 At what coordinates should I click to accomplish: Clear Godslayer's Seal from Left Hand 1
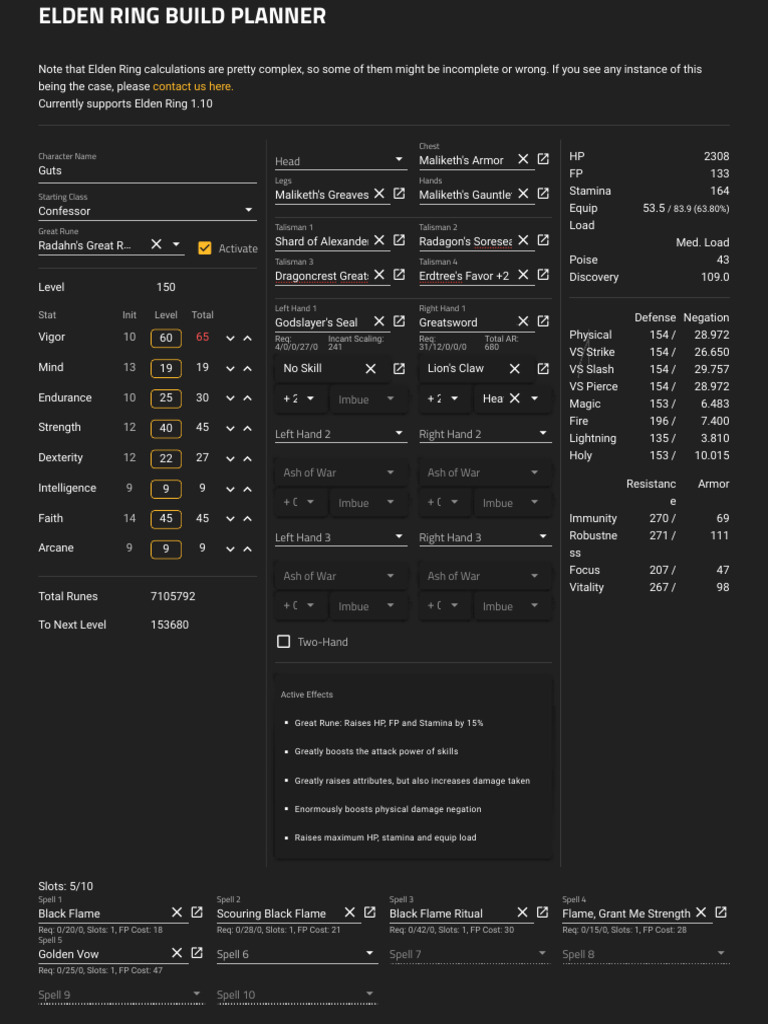(x=379, y=321)
